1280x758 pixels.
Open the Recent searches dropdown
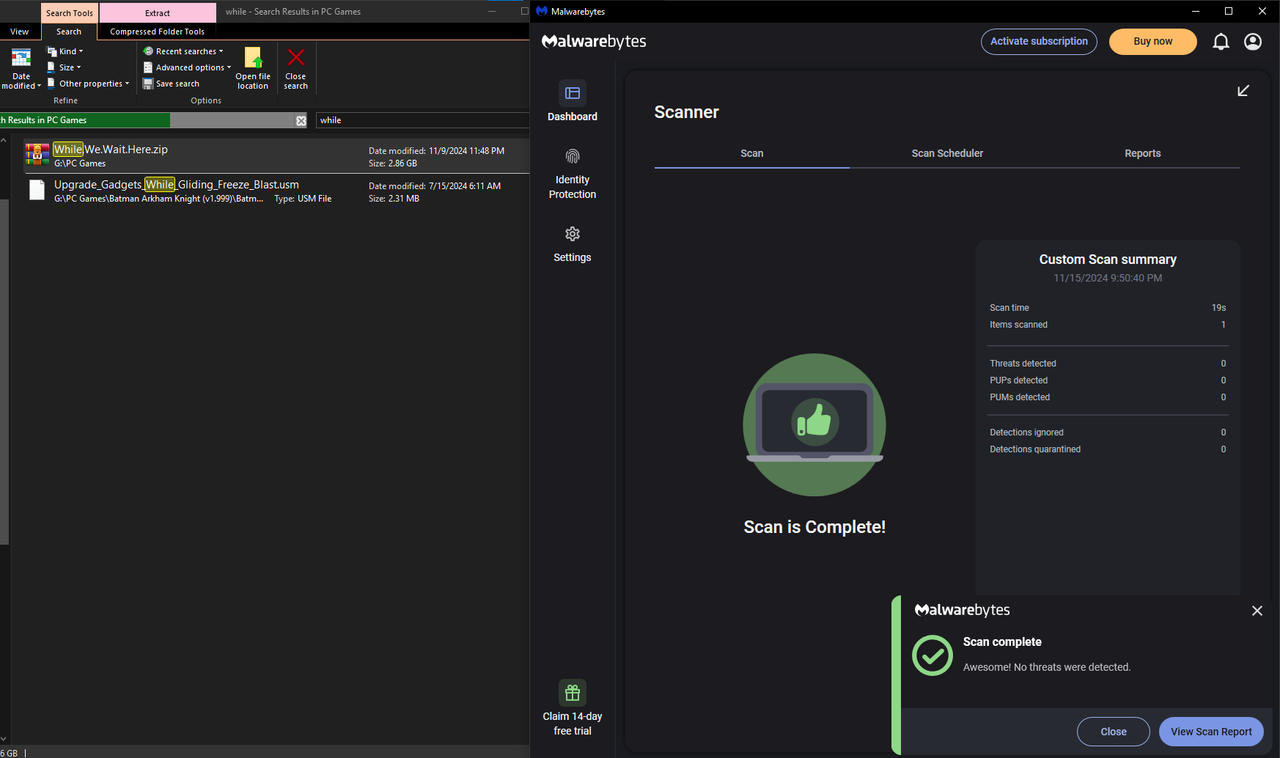(183, 51)
